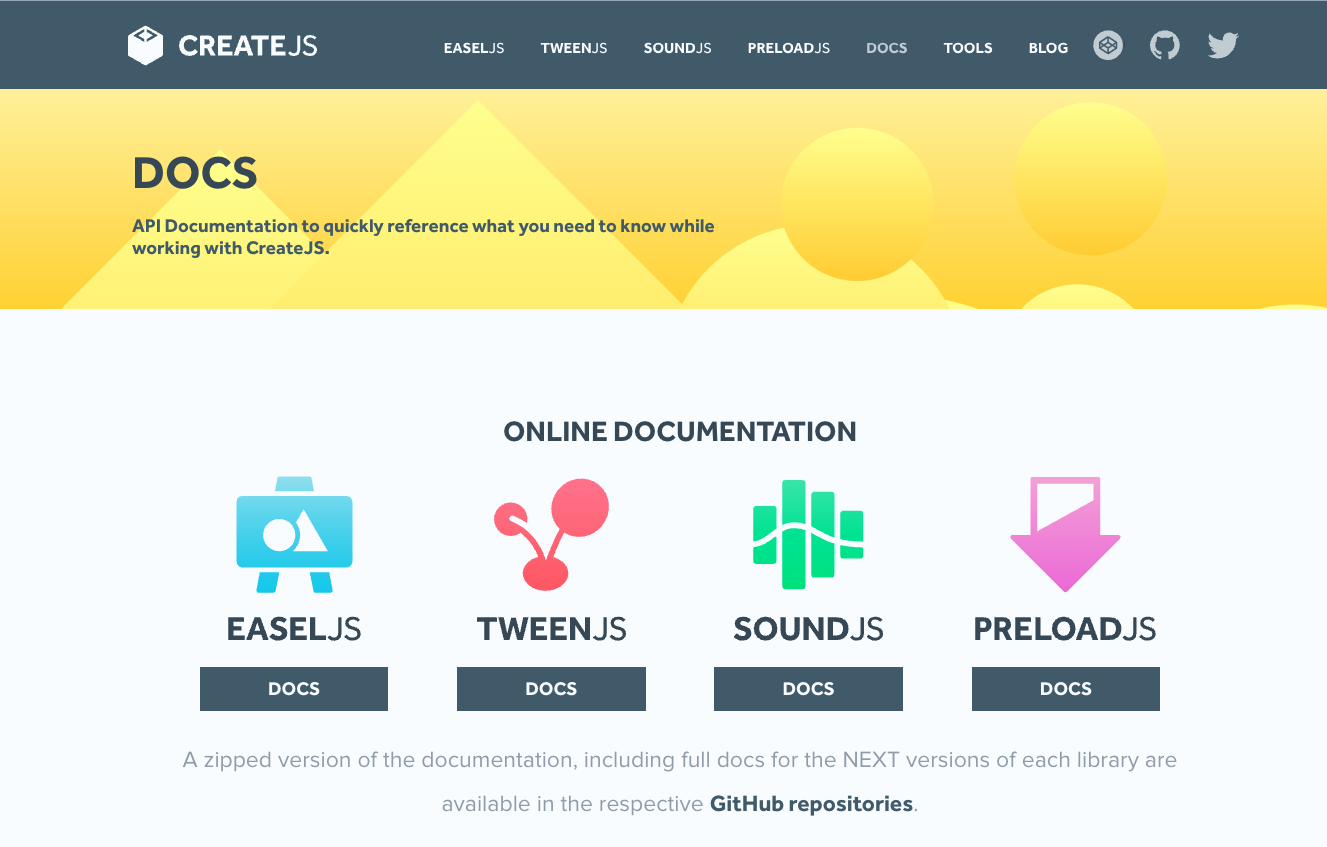Viewport: 1327px width, 847px height.
Task: Click the SOUNDJS heading text
Action: [808, 629]
